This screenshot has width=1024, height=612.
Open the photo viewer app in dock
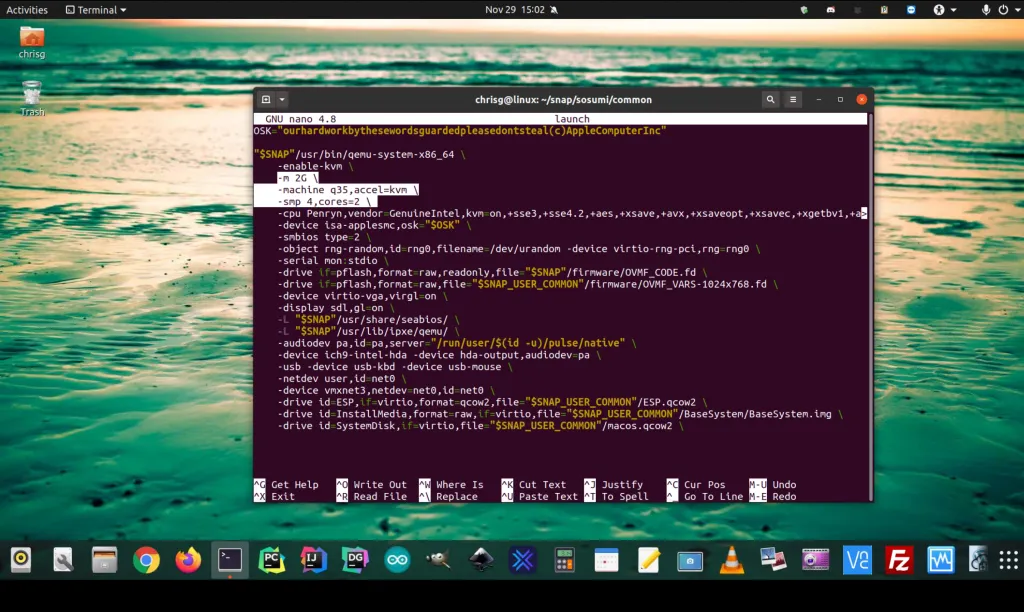coord(773,559)
